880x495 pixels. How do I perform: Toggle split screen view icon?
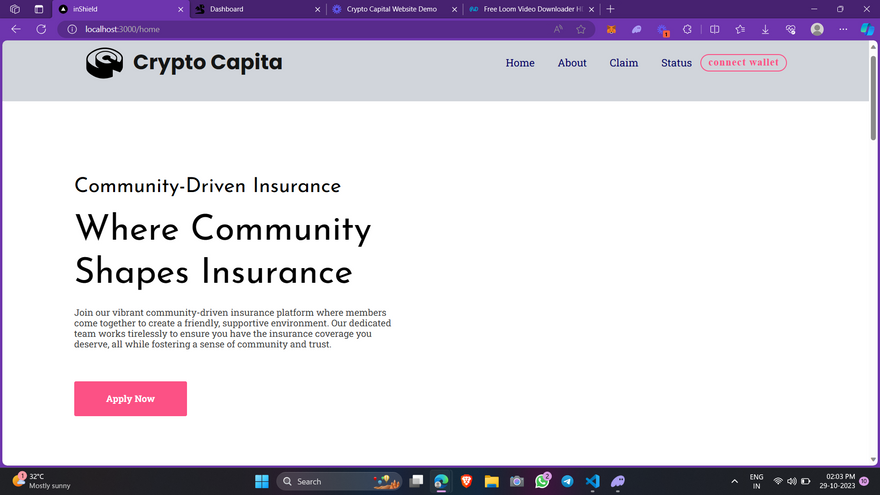(x=714, y=29)
